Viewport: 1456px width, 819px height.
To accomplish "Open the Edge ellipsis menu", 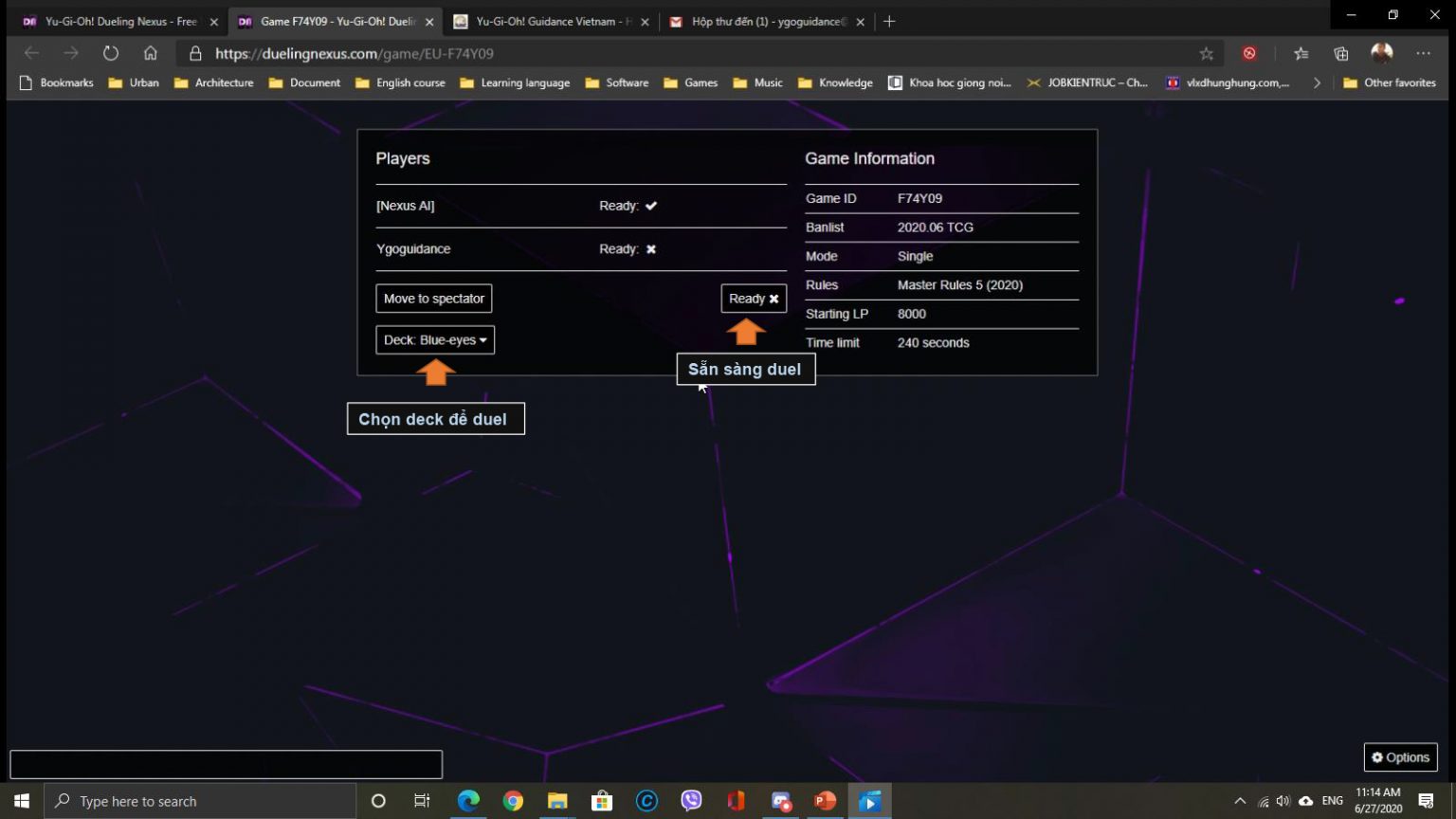I will point(1423,54).
